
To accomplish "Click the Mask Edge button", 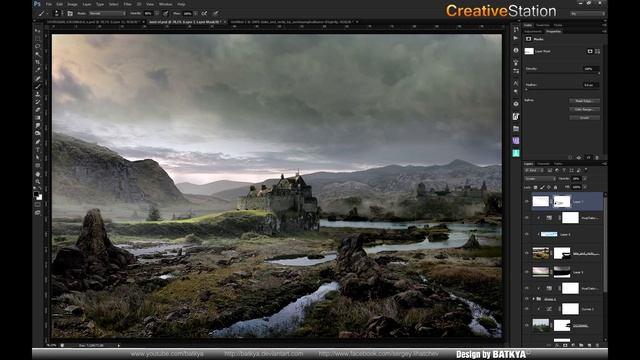I will coord(584,101).
